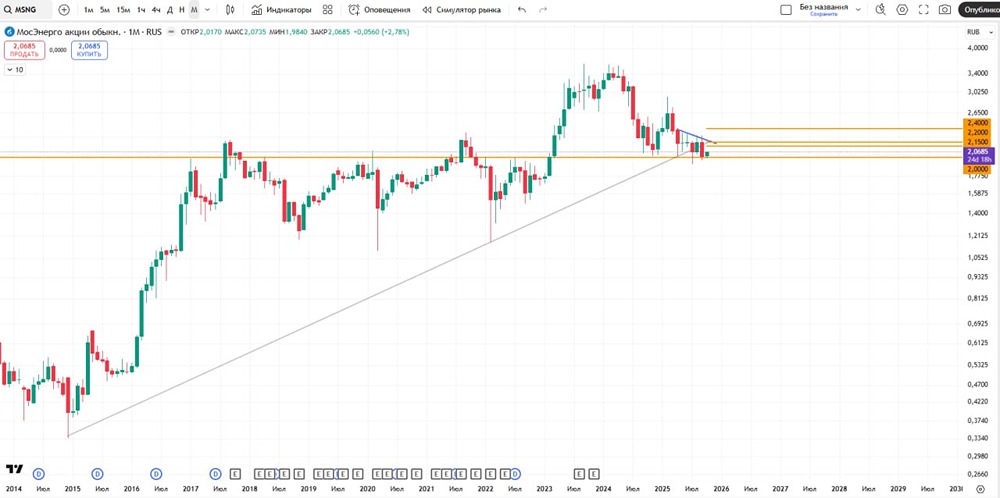This screenshot has width=1000, height=498.
Task: Click the 2,4000 orange price label
Action: click(976, 122)
